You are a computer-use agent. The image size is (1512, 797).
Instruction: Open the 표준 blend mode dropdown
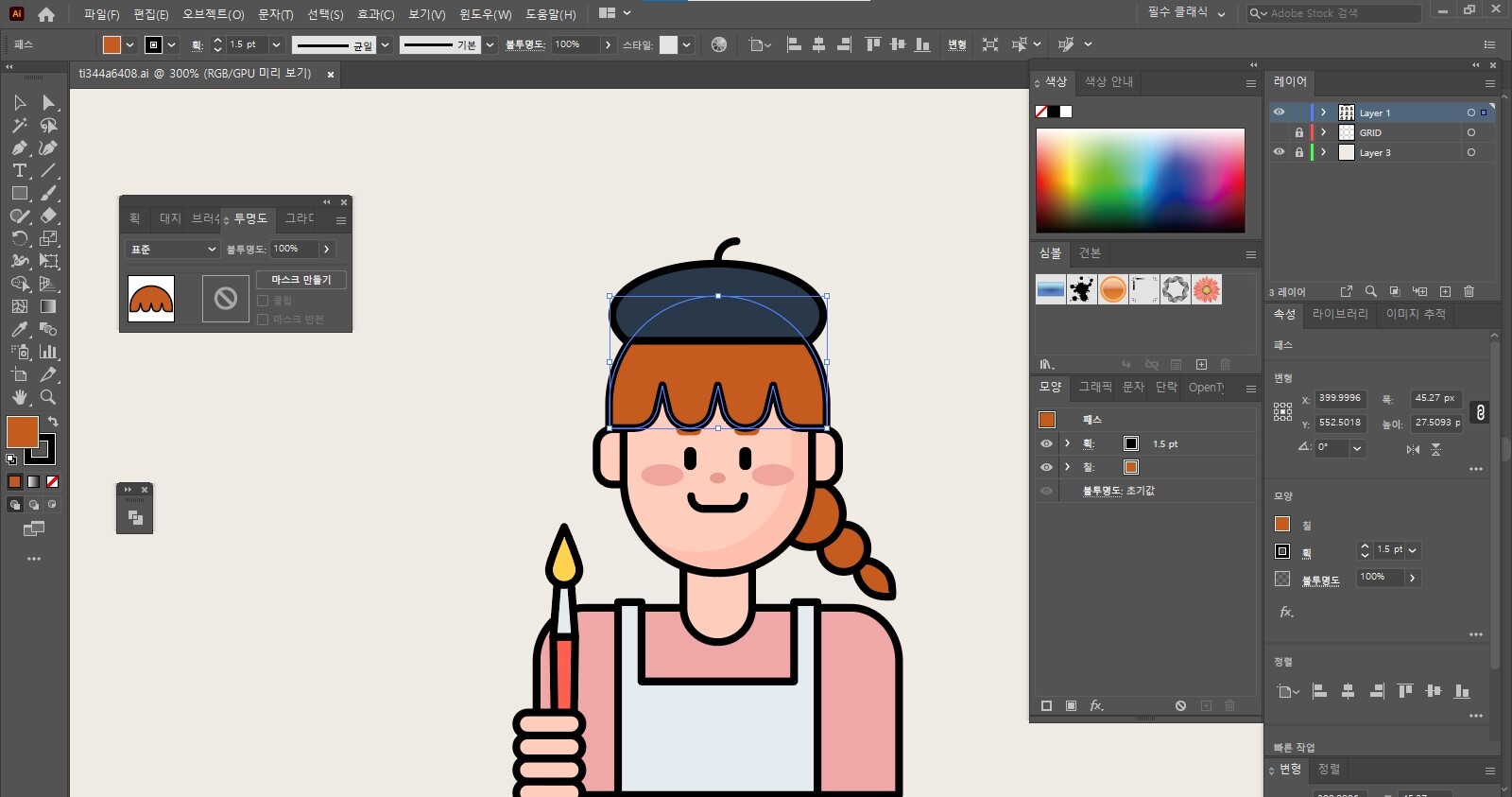coord(173,249)
